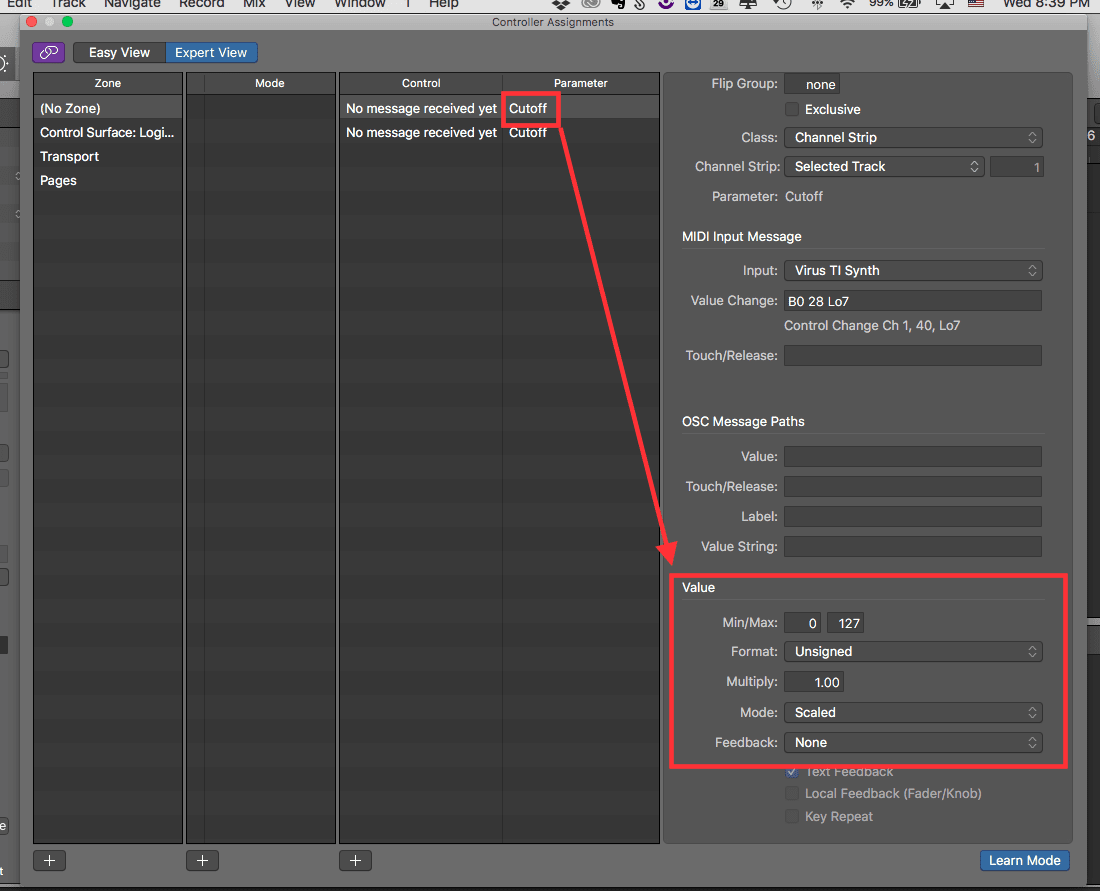Screen dimensions: 1100x891
Task: Select the Transport zone in list
Action: pyautogui.click(x=70, y=157)
